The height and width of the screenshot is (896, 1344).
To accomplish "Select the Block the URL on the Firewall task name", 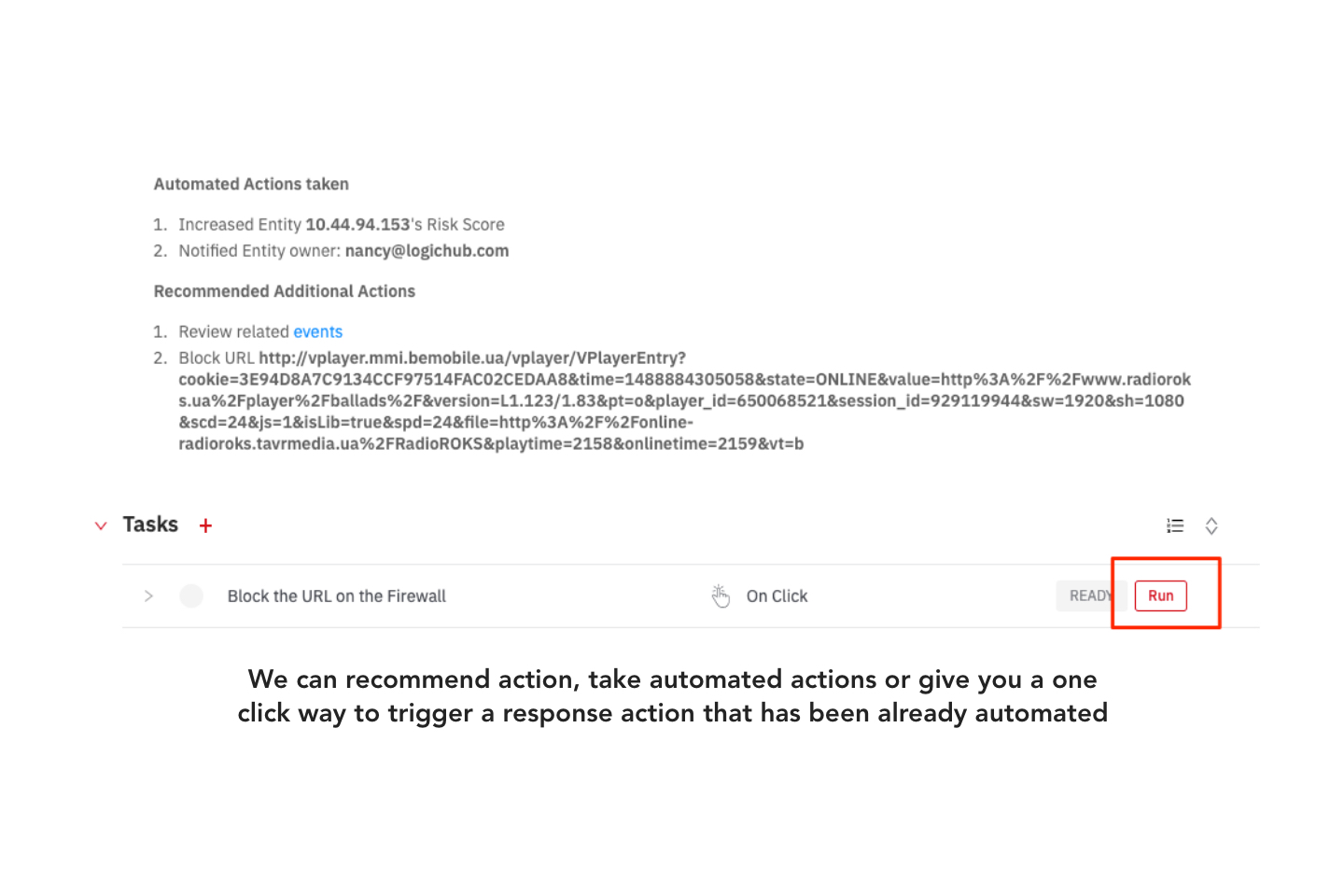I will (x=337, y=595).
